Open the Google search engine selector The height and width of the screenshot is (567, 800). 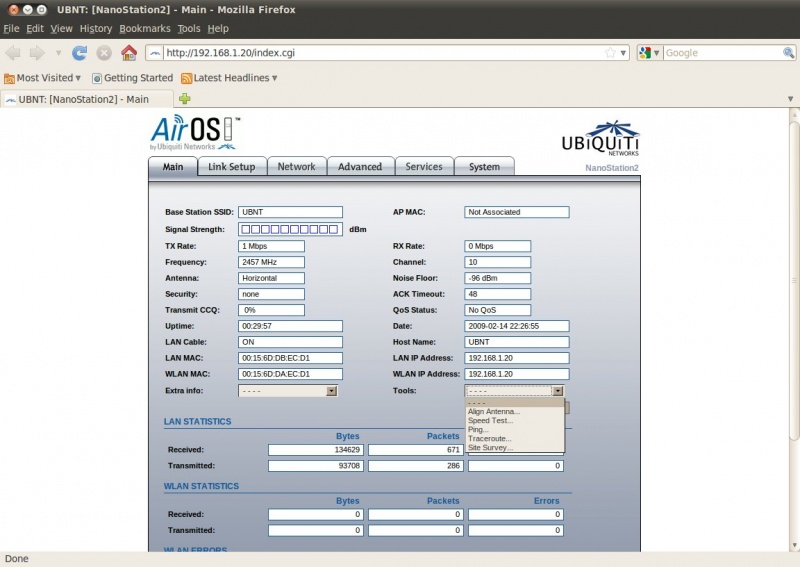[649, 53]
